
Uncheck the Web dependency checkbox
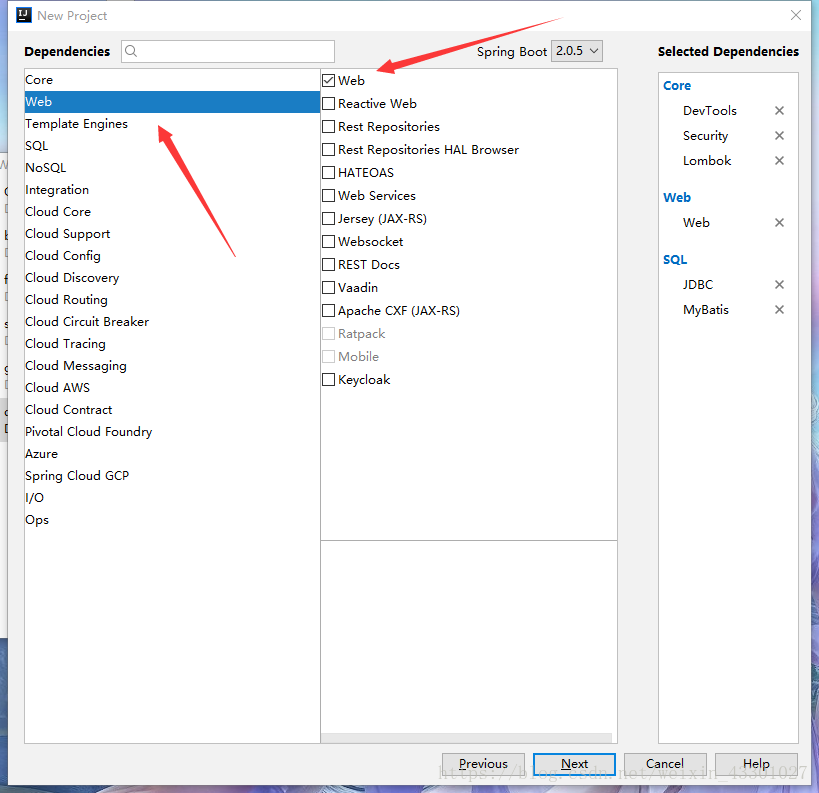[x=329, y=80]
